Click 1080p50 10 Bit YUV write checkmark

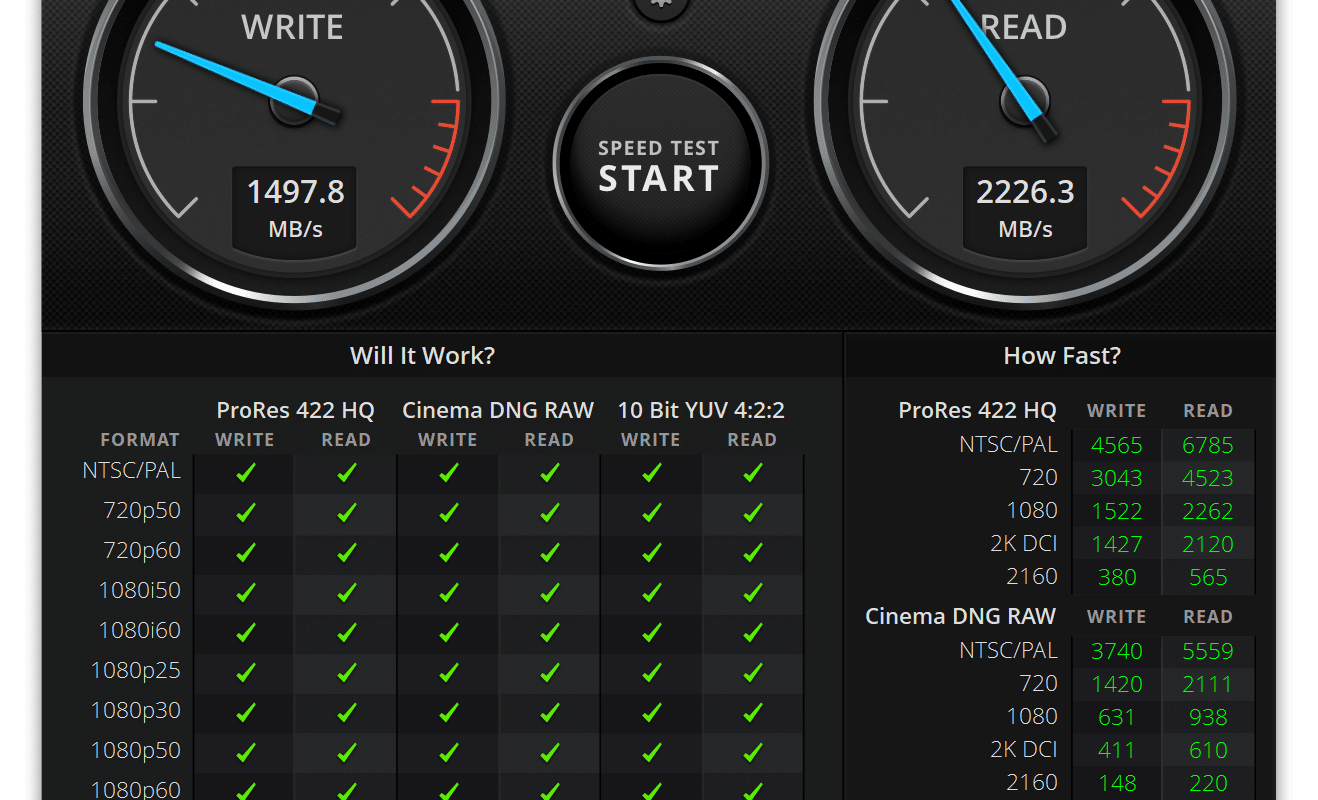tap(651, 752)
